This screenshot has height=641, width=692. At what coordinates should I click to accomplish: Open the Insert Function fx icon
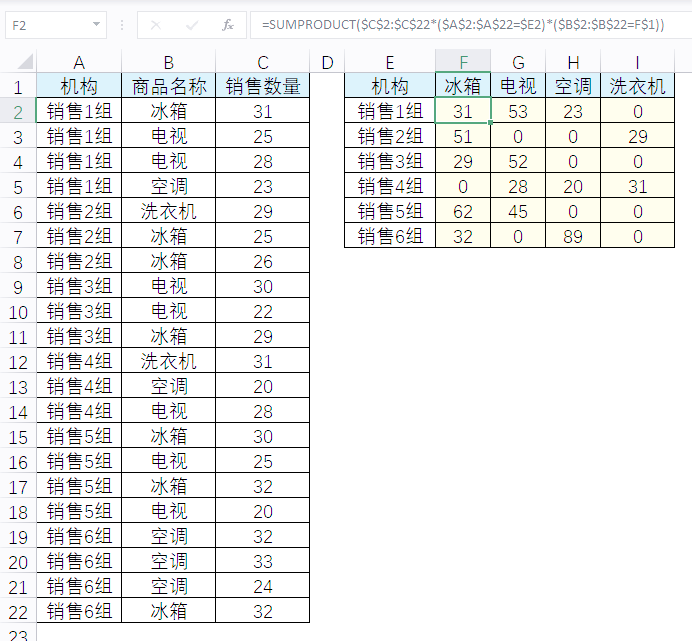(228, 25)
